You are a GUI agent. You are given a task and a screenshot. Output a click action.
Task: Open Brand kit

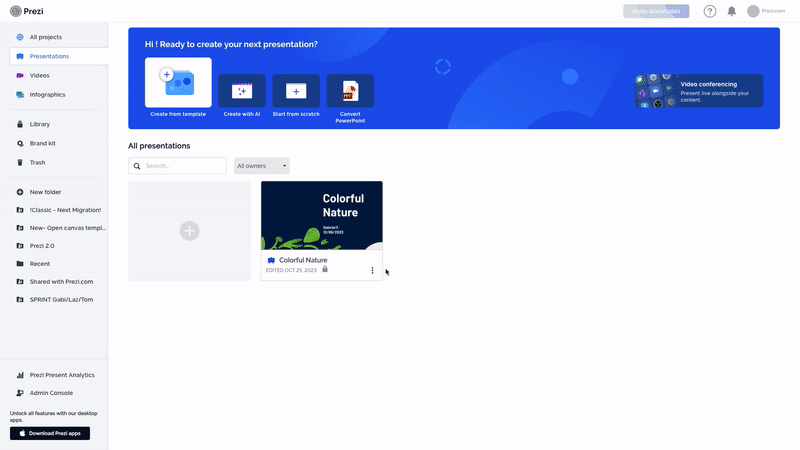(42, 143)
